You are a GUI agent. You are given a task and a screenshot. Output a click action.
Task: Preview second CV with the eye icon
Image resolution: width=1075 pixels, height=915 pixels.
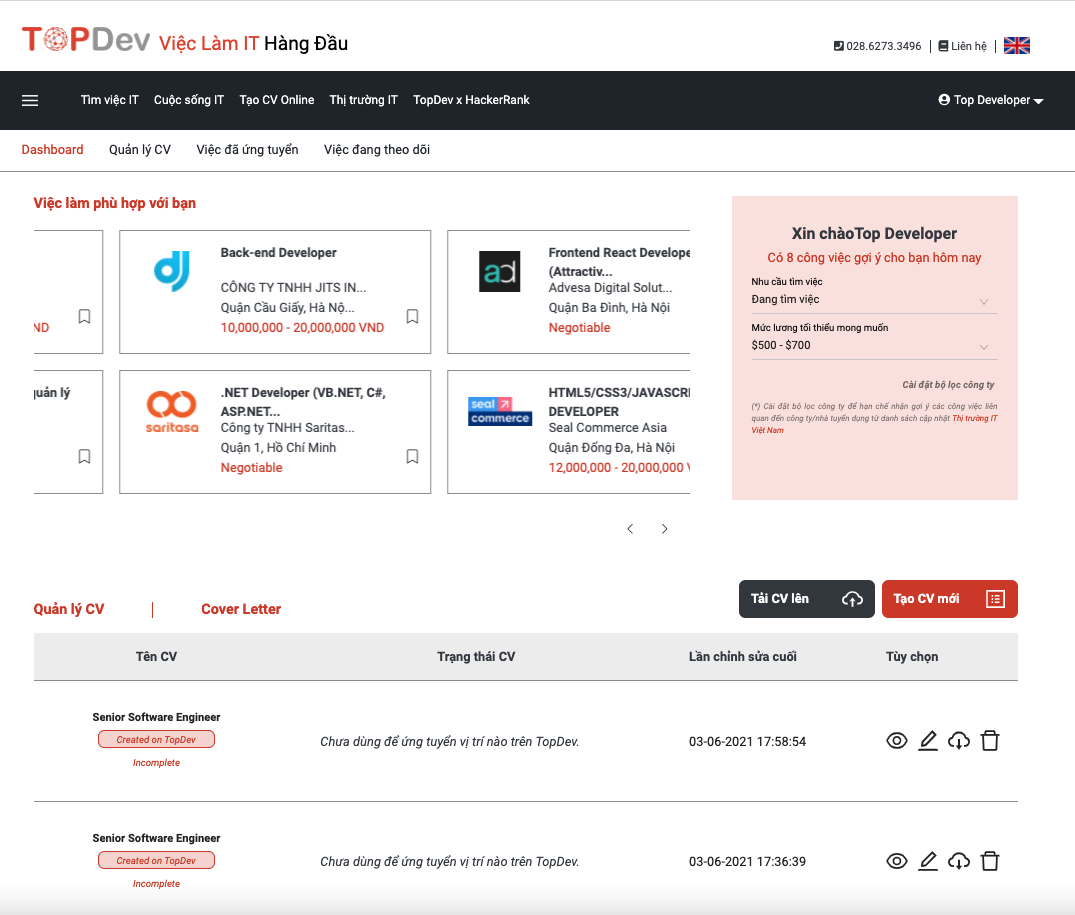coord(897,861)
